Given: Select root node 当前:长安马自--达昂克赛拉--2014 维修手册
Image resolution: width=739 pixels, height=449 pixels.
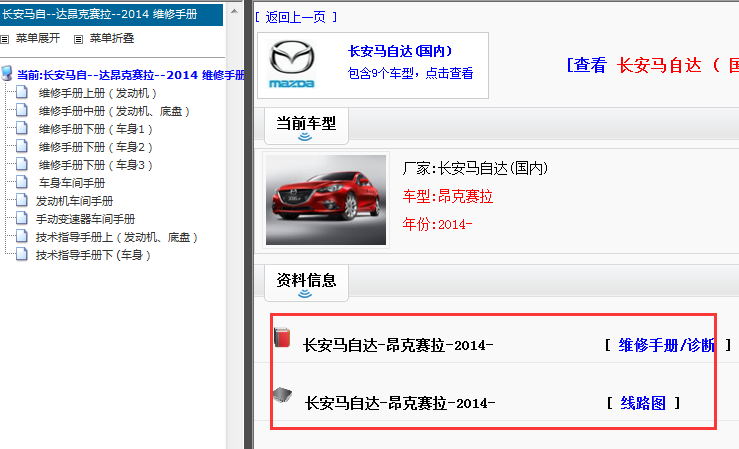Looking at the screenshot, I should tap(131, 75).
